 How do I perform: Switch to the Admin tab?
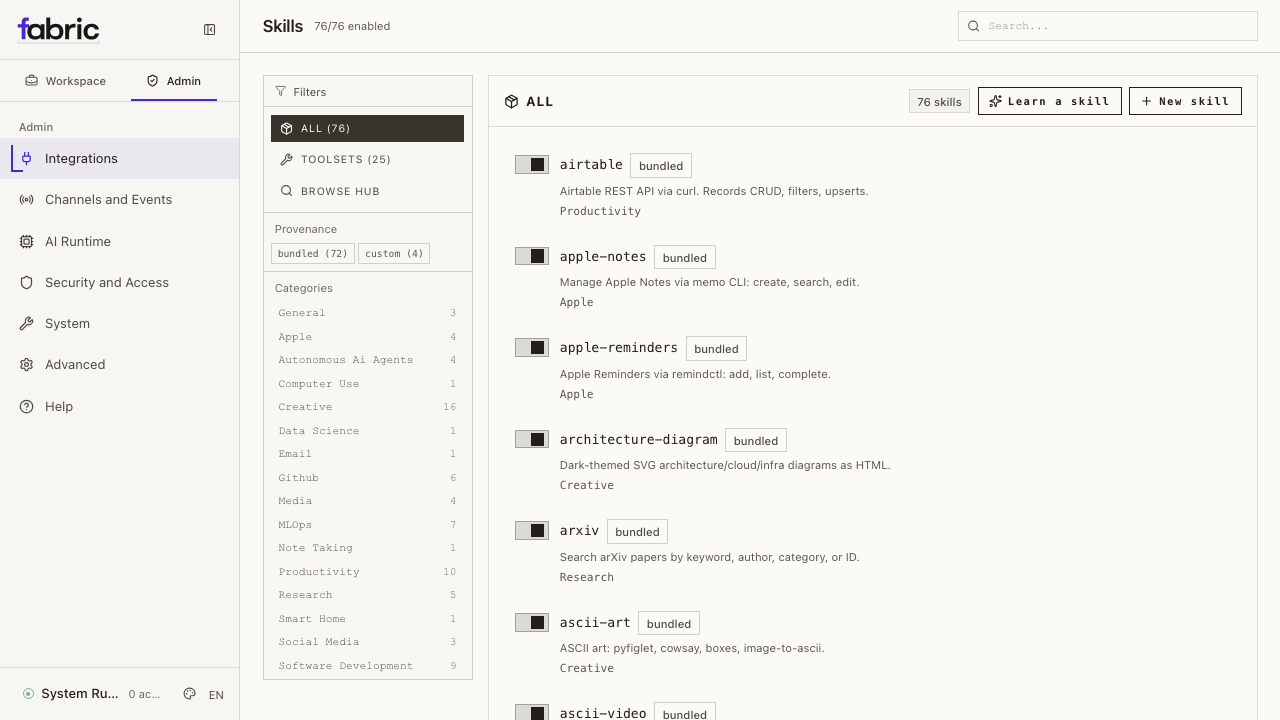click(x=174, y=81)
